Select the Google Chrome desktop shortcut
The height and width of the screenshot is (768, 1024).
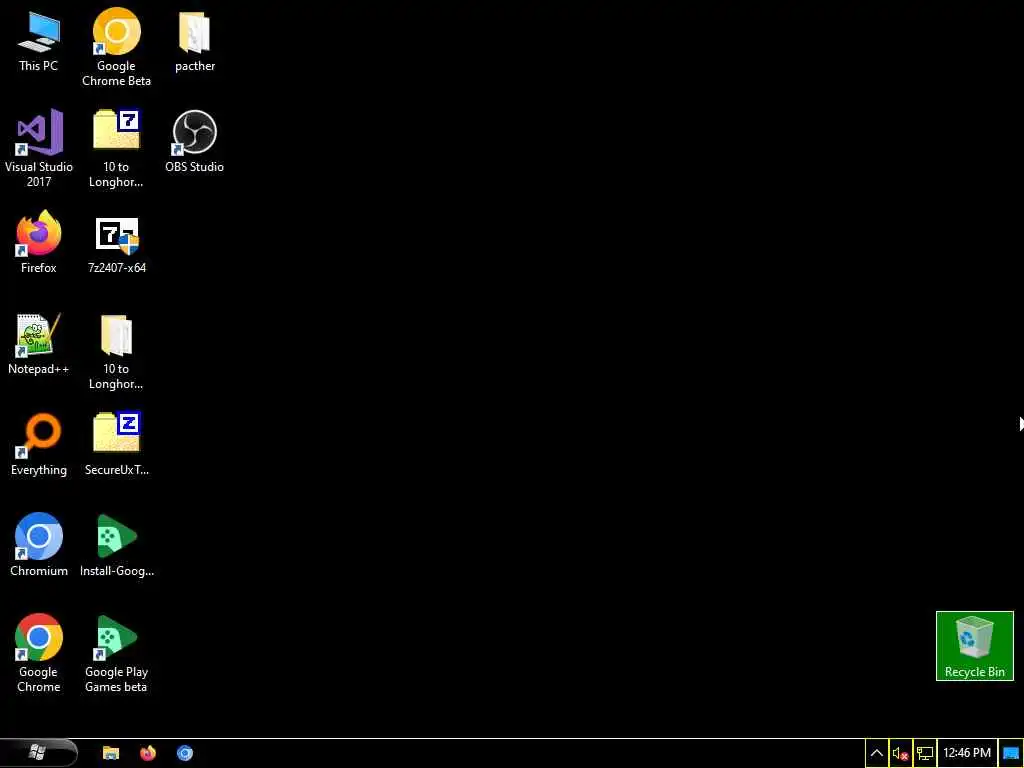(x=39, y=653)
